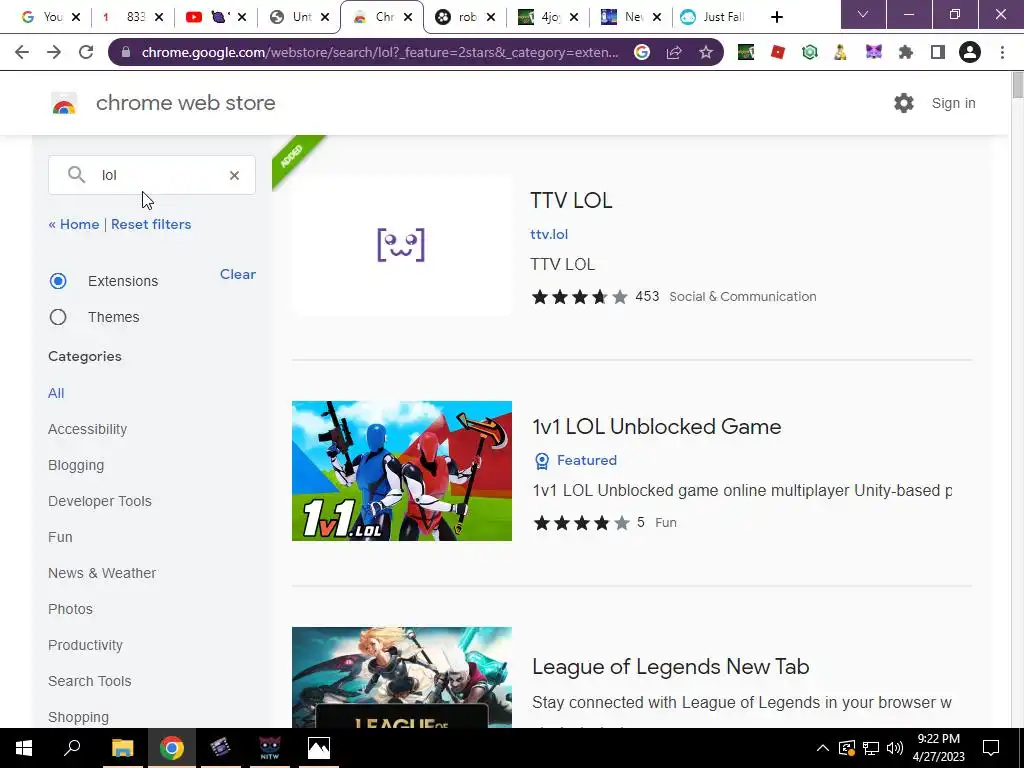This screenshot has height=768, width=1024.
Task: Select the All category
Action: (x=56, y=393)
